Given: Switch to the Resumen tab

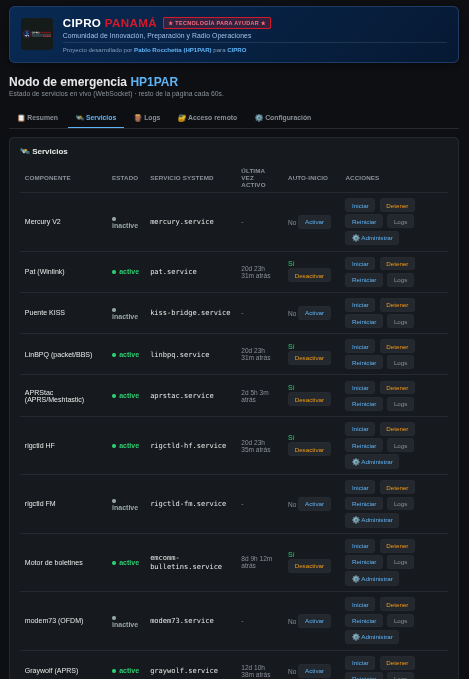Looking at the screenshot, I should point(38,118).
